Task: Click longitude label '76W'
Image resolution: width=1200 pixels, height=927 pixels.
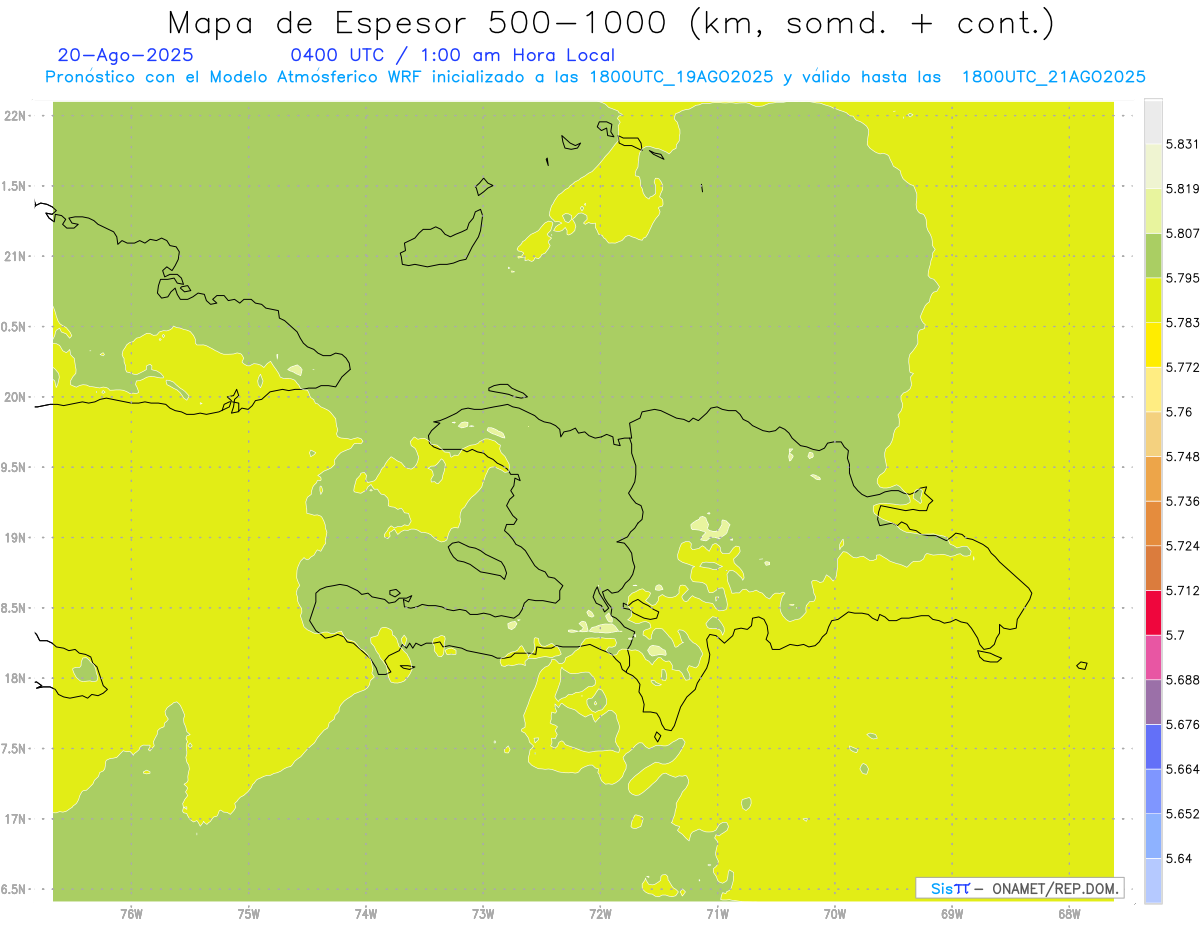Action: tap(131, 914)
